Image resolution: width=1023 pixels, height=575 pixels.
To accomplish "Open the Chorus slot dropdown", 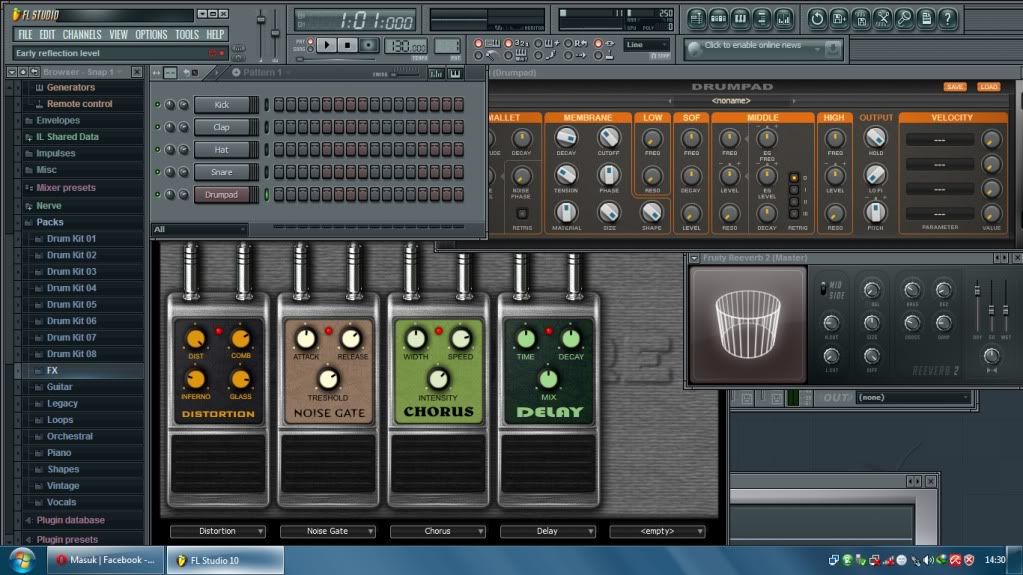I will point(438,531).
